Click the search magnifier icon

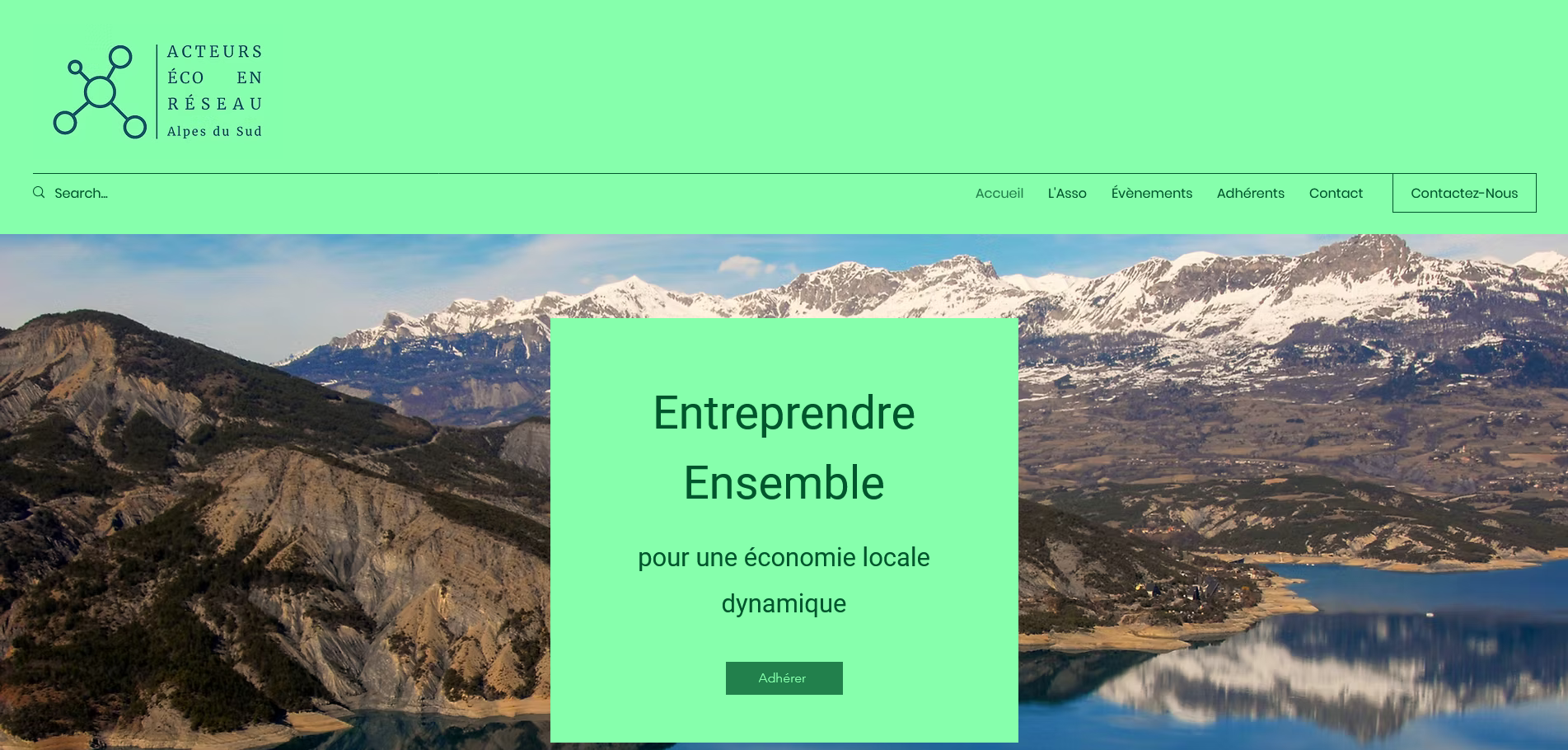39,193
